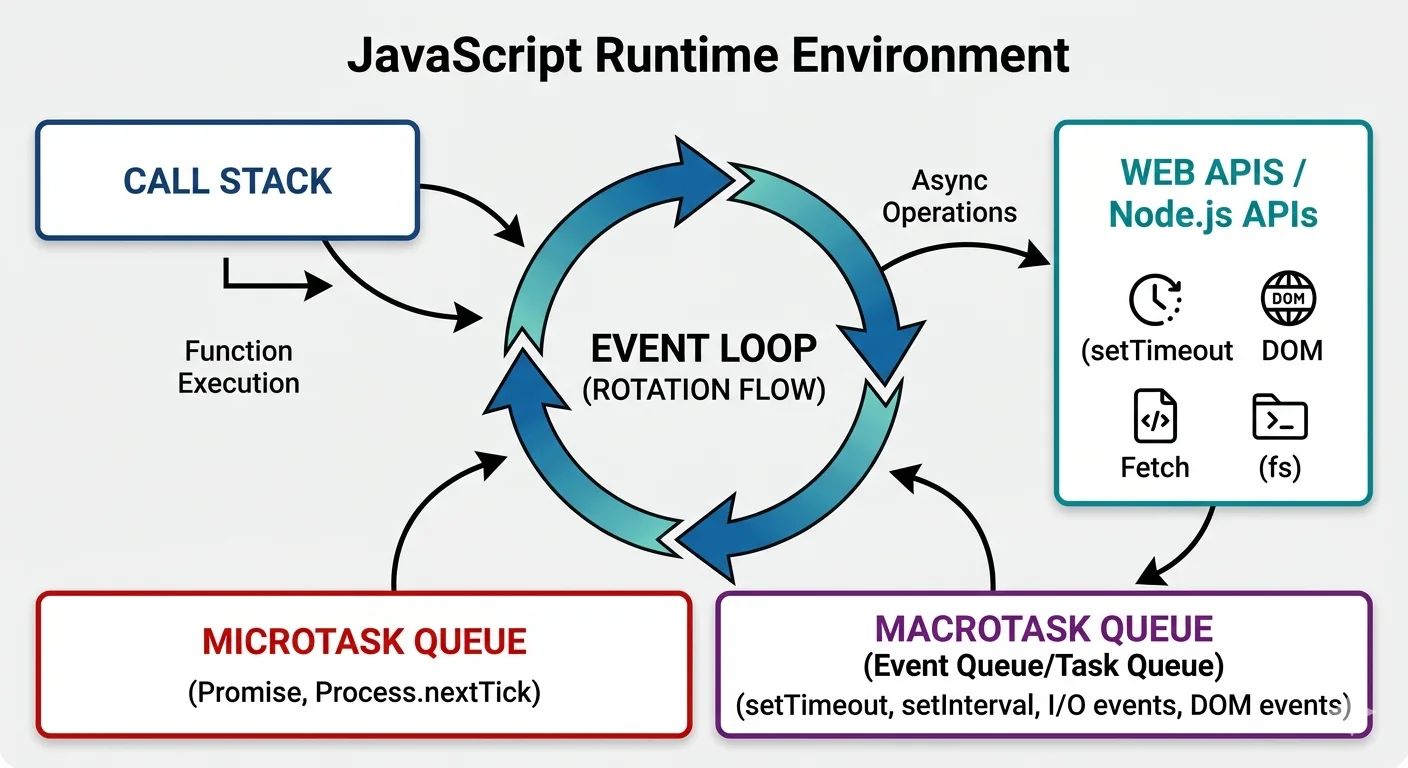Open the CALL STACK box

tap(227, 180)
